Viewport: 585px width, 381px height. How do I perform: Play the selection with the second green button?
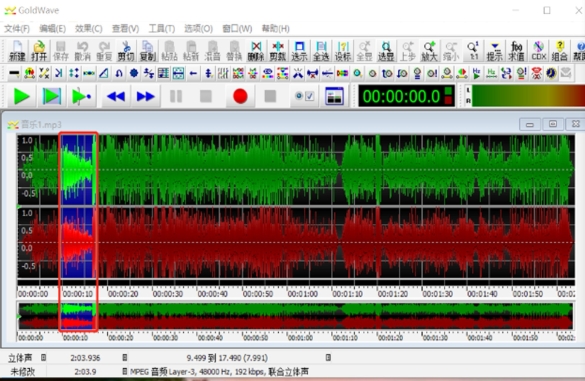click(x=51, y=97)
